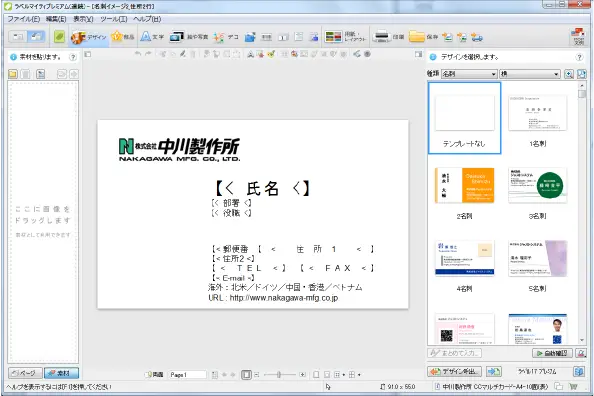The width and height of the screenshot is (594, 396).
Task: Select the 文字 text tool
Action: pos(152,37)
